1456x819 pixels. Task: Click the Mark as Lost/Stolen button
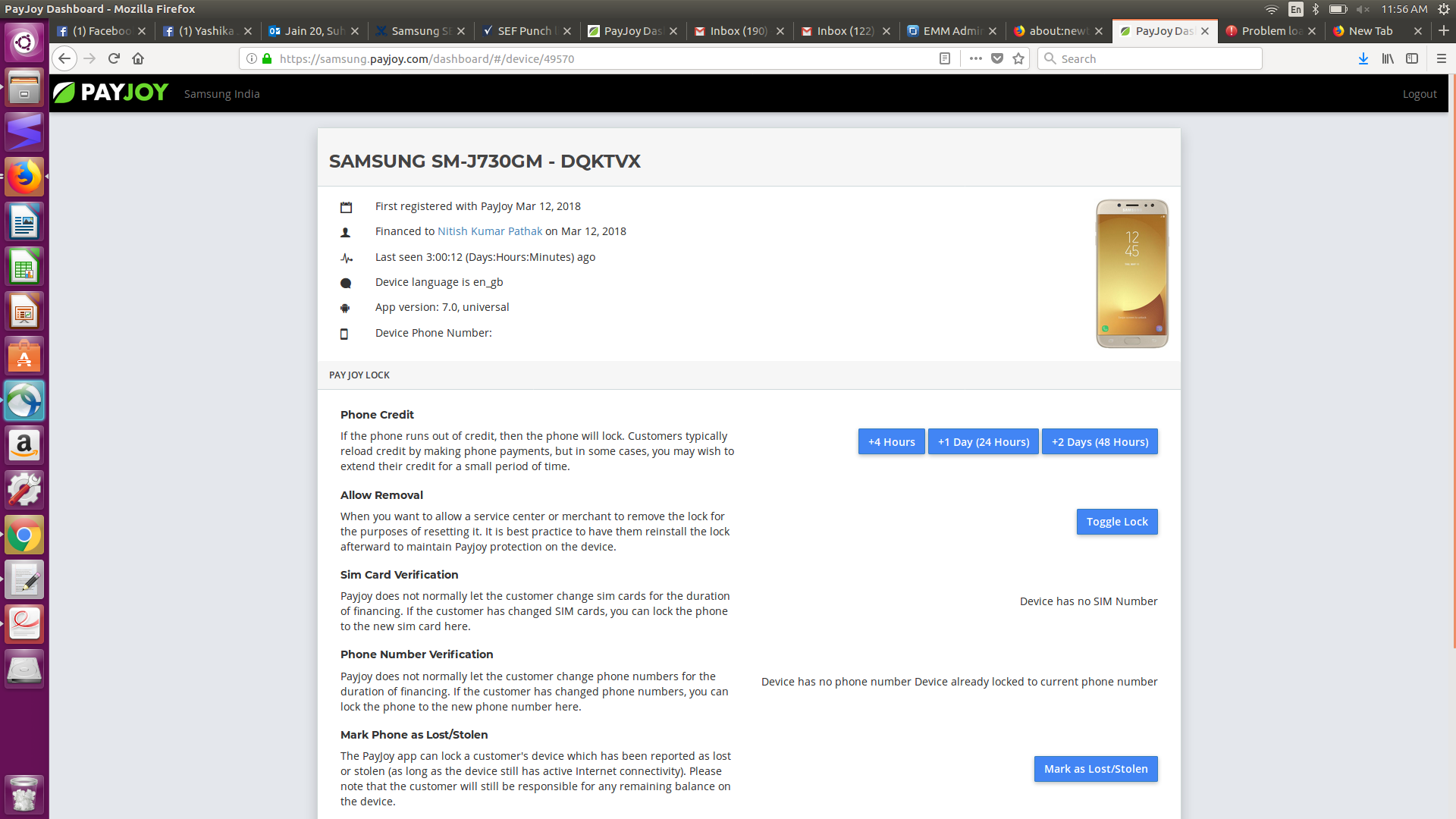(x=1095, y=769)
